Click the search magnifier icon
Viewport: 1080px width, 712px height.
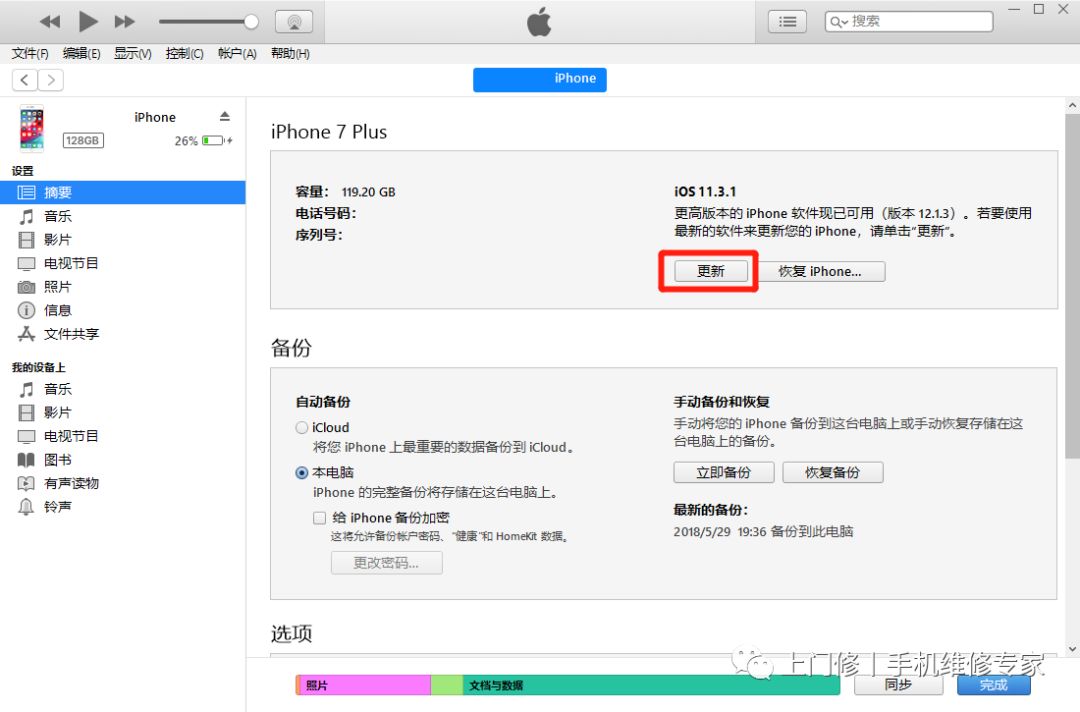point(838,22)
